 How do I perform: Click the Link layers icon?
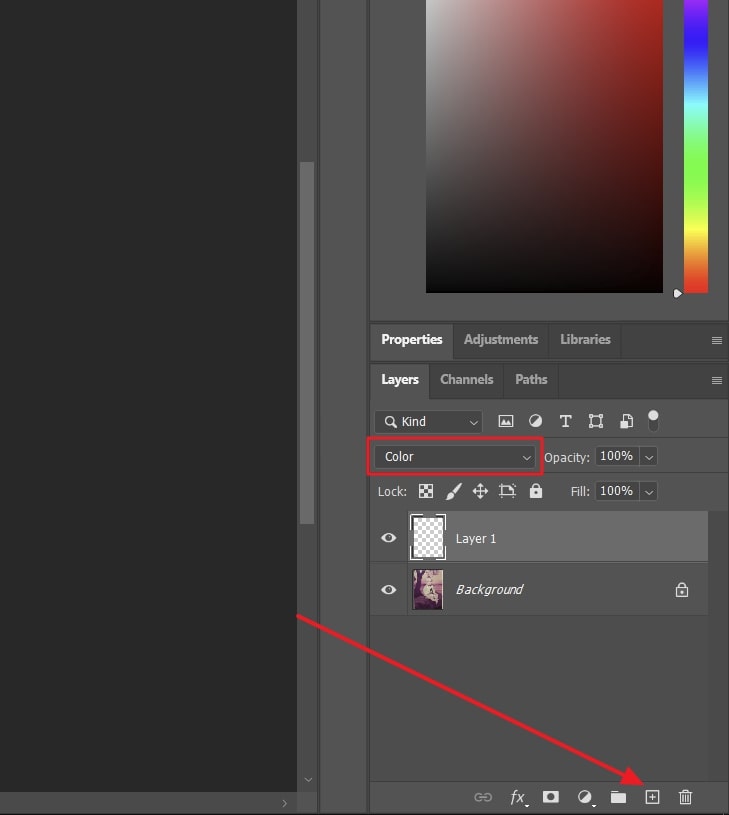point(483,797)
